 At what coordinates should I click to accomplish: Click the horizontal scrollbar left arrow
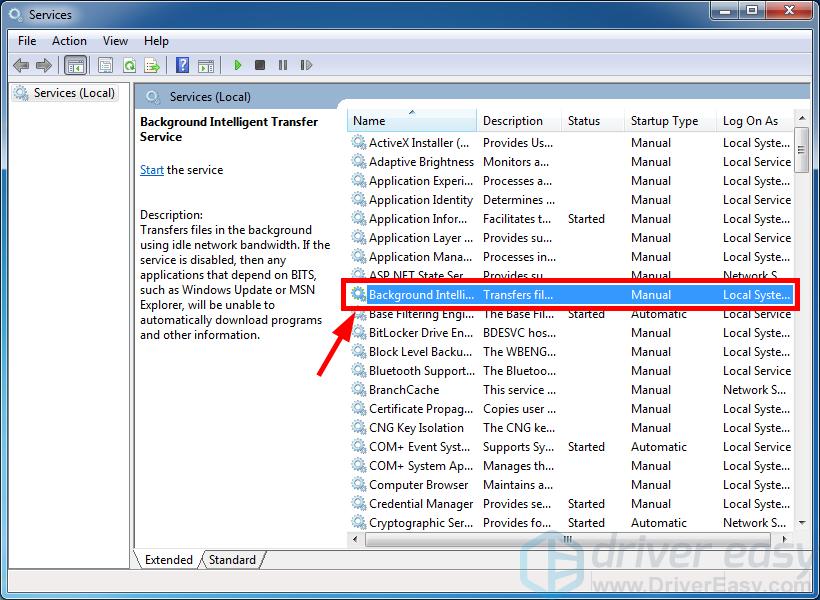tap(356, 539)
